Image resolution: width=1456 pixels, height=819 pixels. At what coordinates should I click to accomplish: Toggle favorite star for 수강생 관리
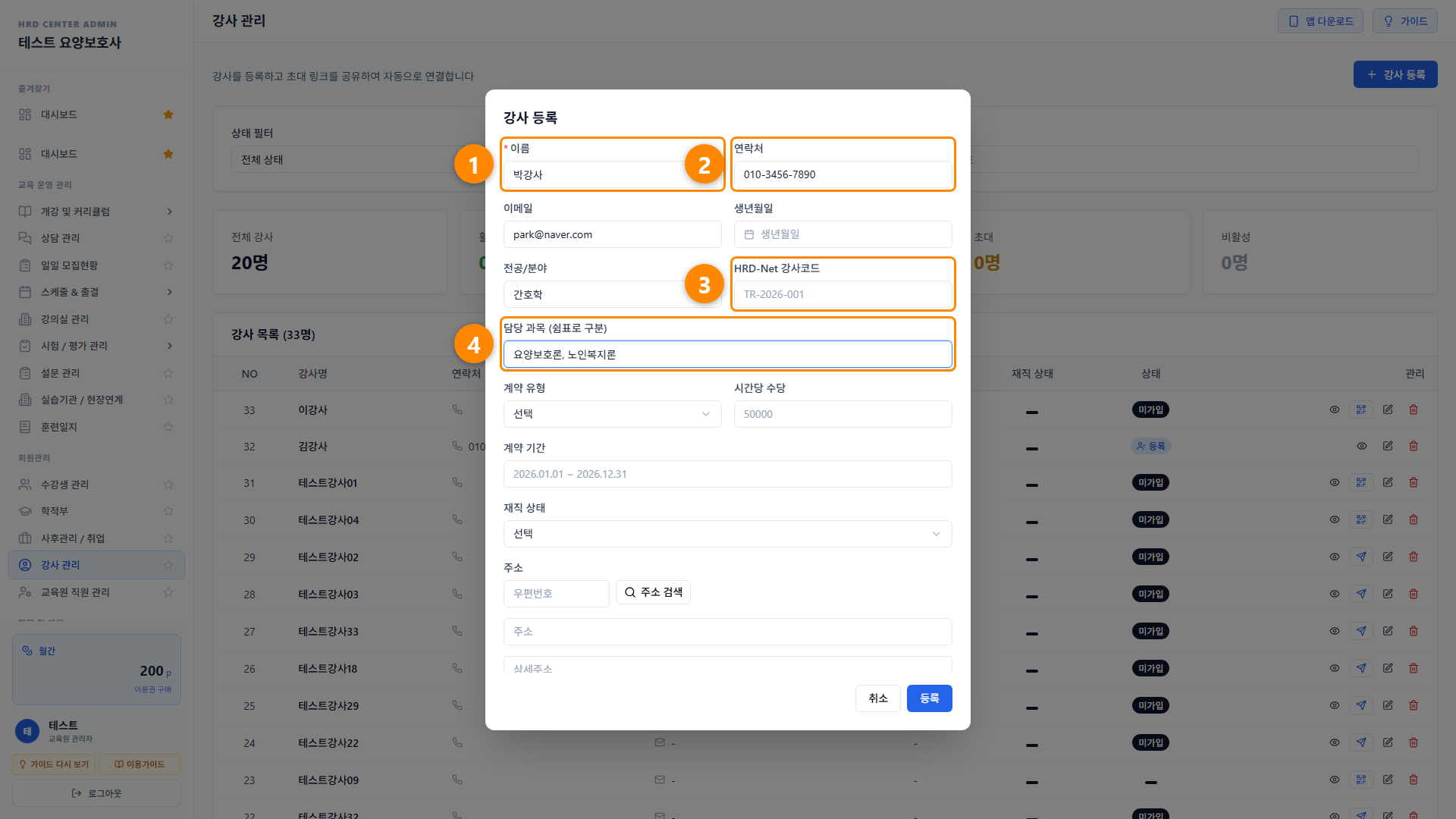[x=168, y=485]
